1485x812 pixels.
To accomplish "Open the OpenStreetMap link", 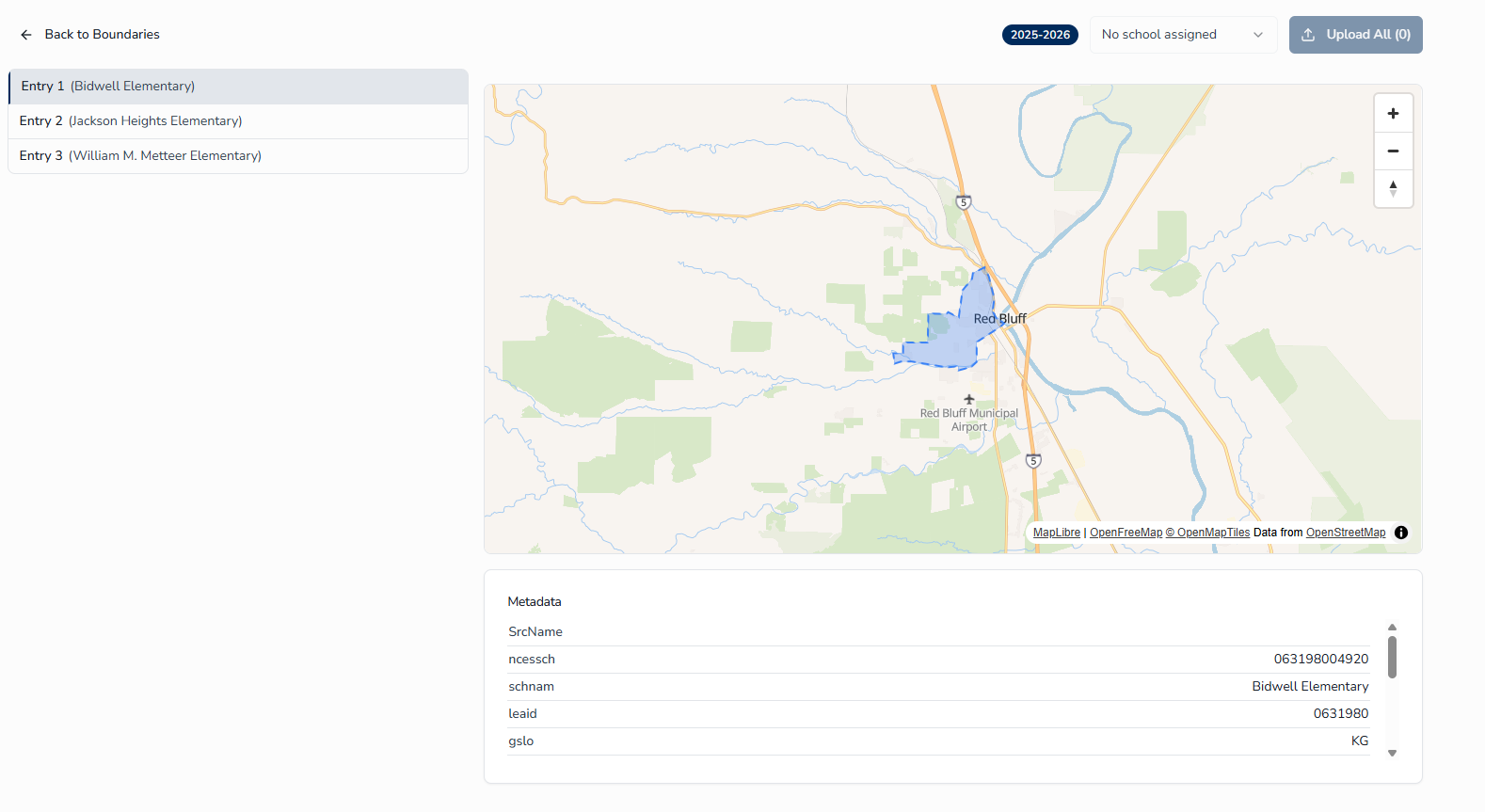I will [x=1346, y=533].
